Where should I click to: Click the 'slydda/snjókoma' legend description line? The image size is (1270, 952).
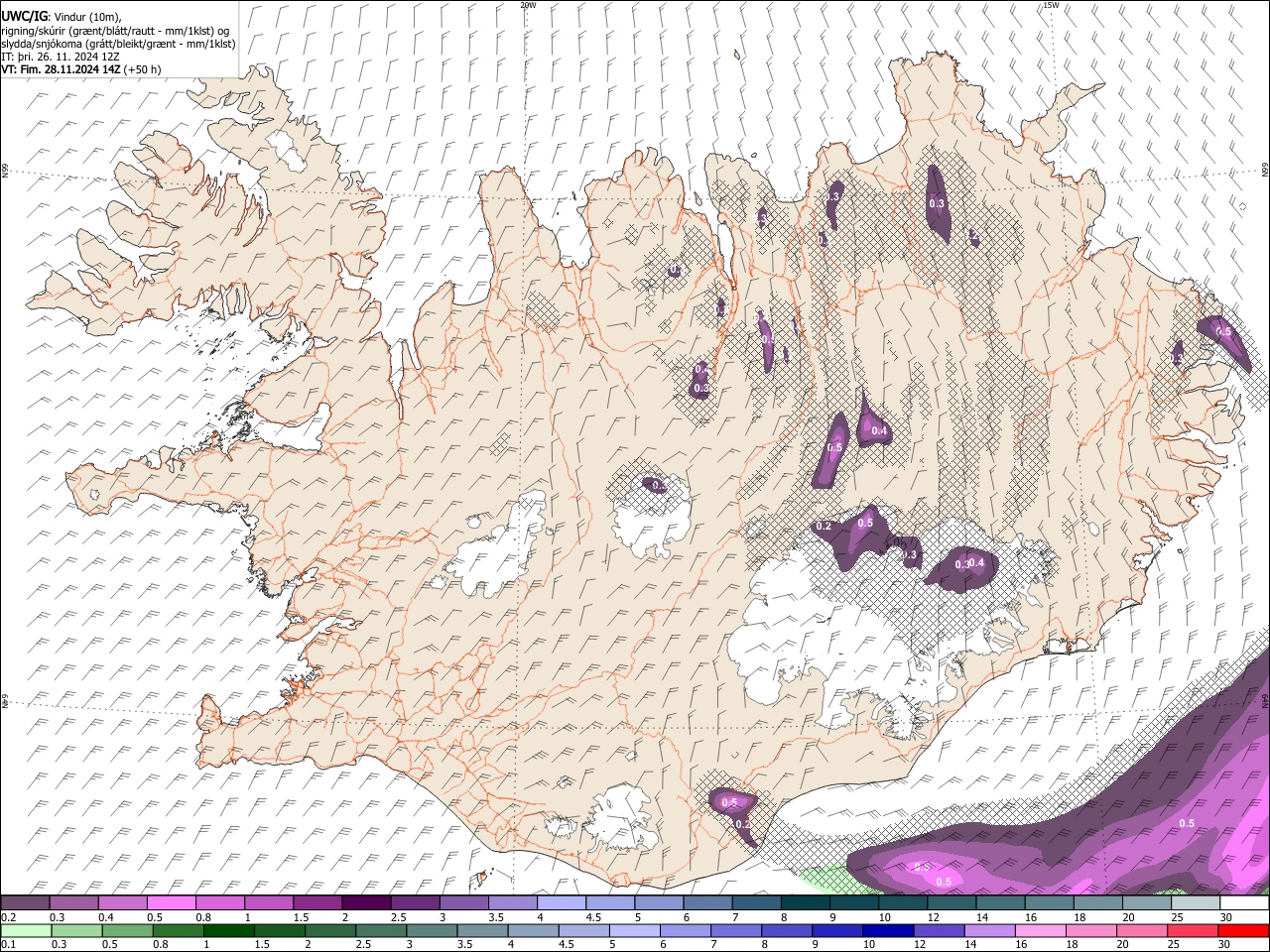click(118, 44)
